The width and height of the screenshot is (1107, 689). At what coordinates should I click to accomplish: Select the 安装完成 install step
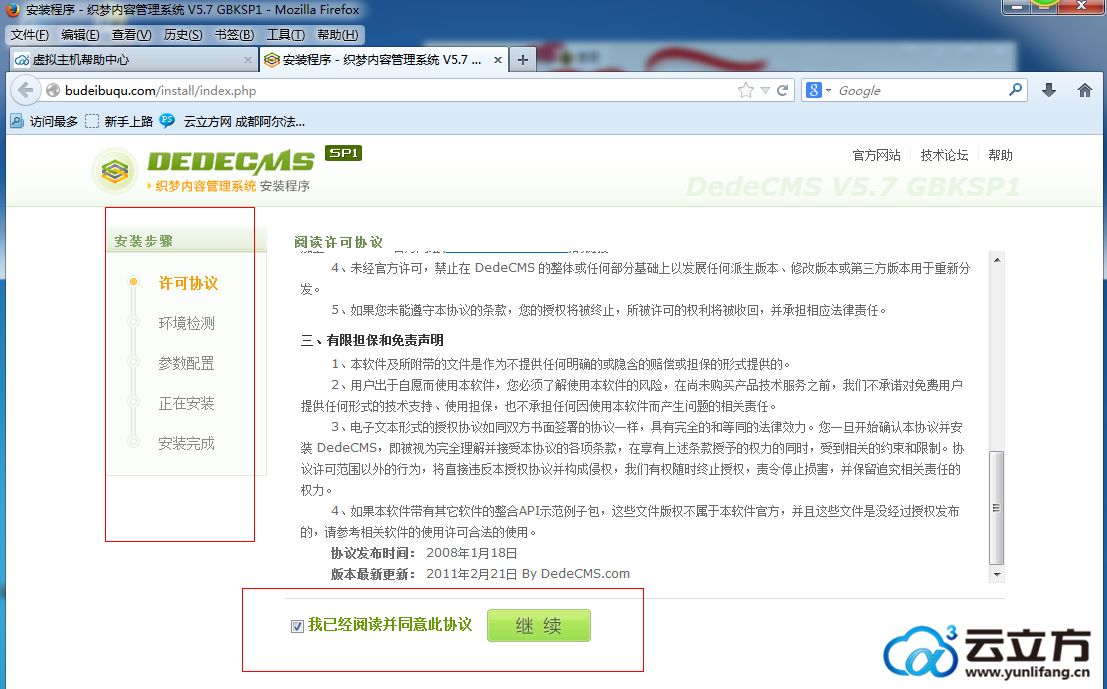[186, 443]
